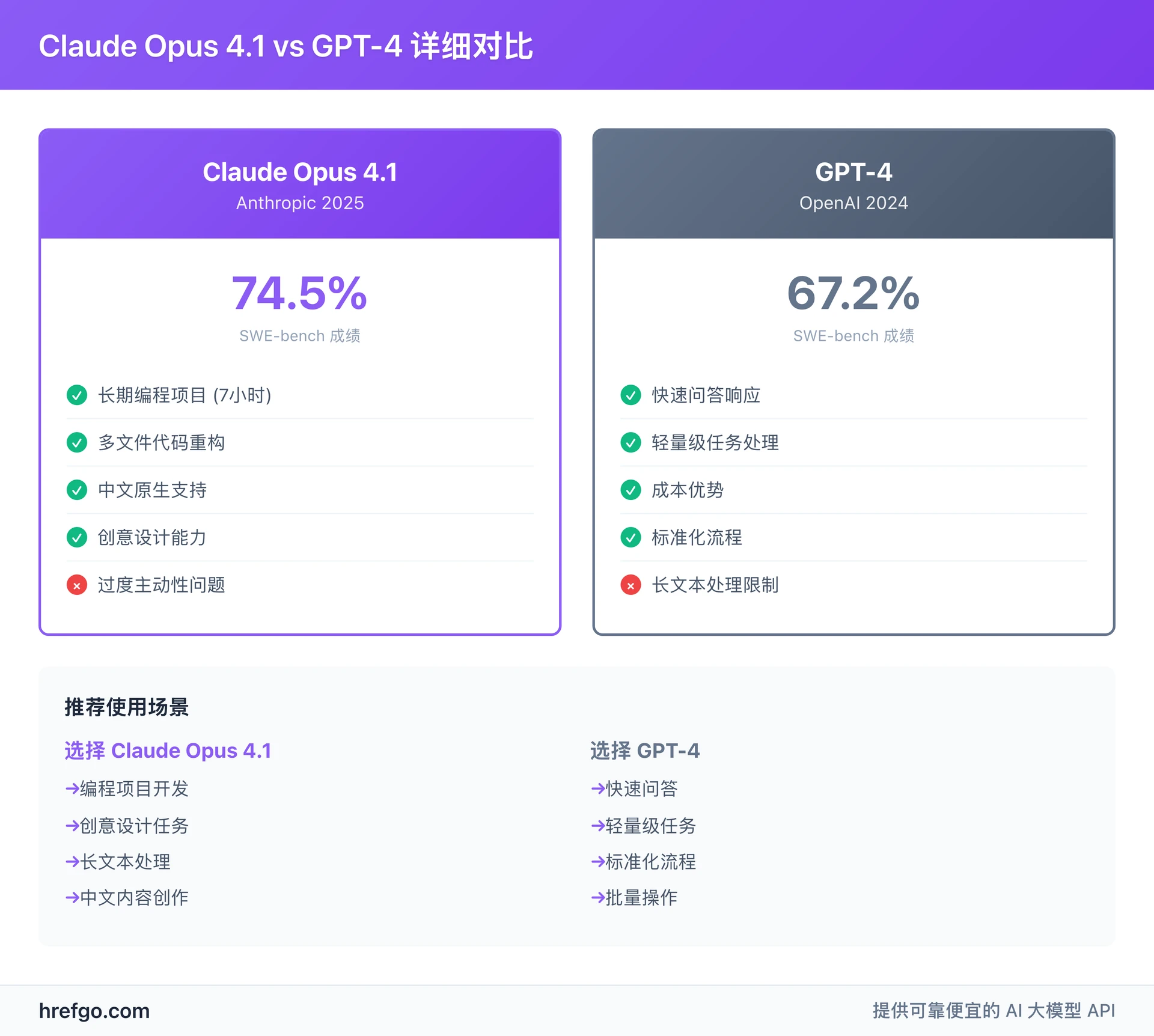Click the arrow icon before 长文本处理
Image resolution: width=1154 pixels, height=1036 pixels.
[x=72, y=862]
